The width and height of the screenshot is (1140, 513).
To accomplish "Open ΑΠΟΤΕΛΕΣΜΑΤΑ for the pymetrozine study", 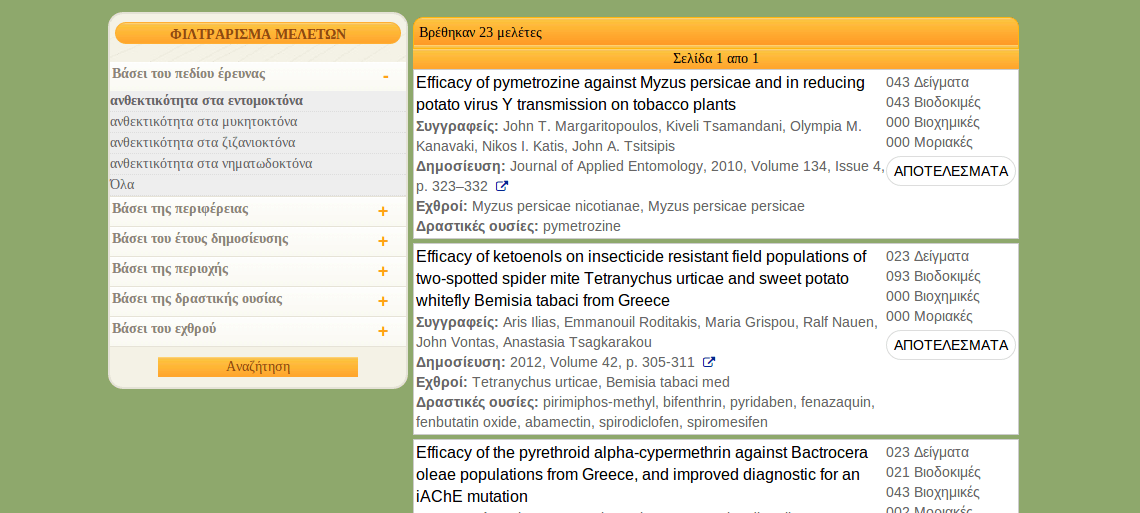I will tap(950, 171).
